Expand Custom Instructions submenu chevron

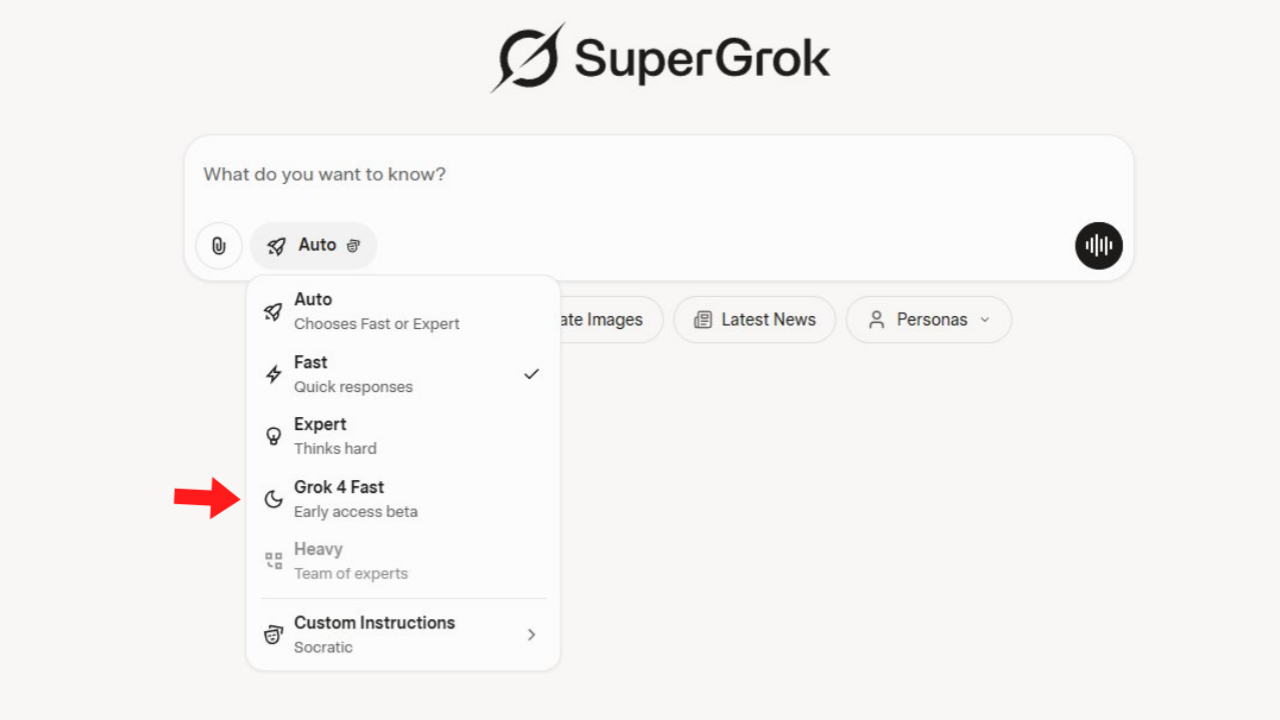531,635
